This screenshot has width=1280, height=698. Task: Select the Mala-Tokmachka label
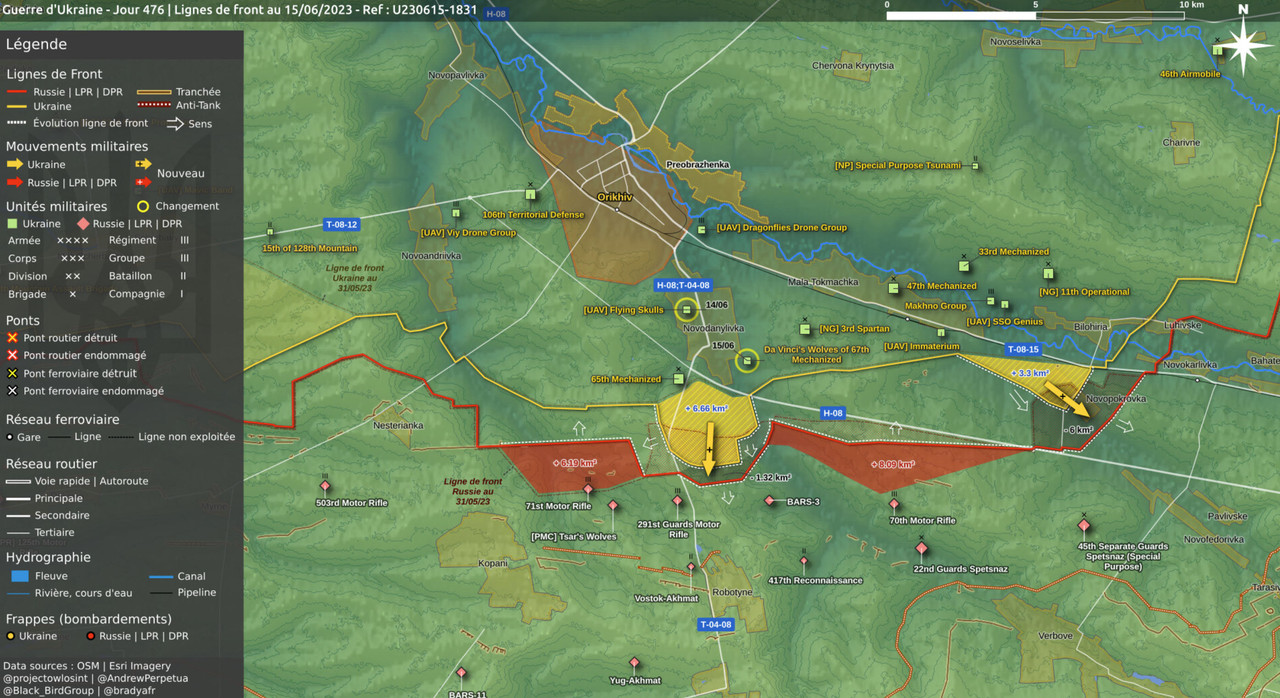point(823,282)
